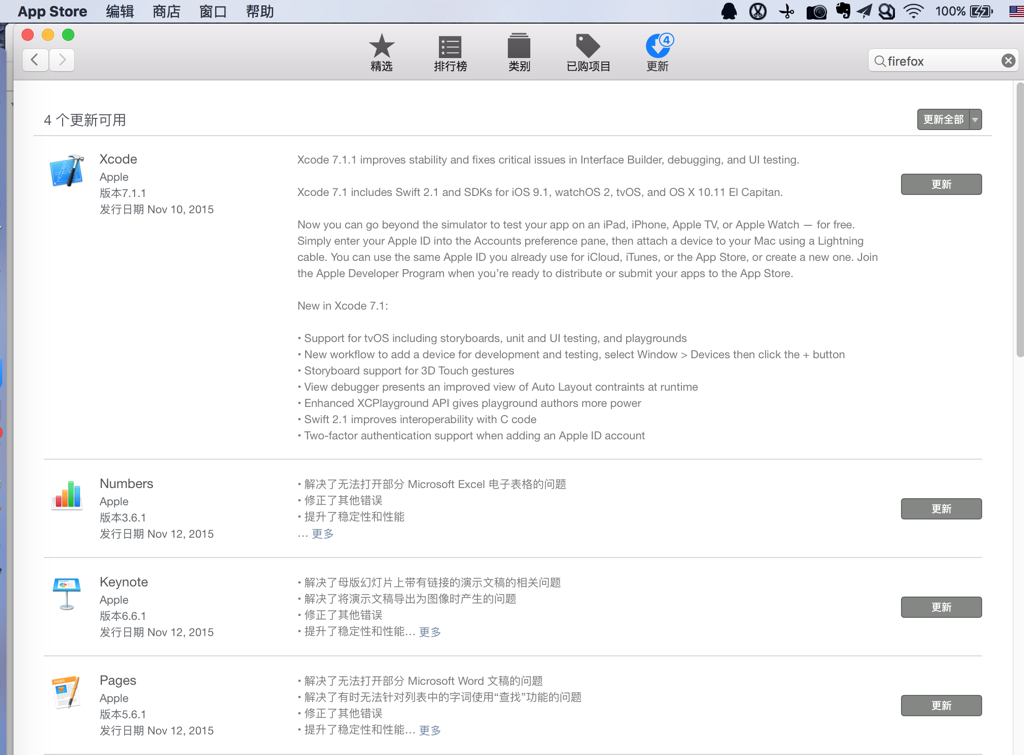Click the paper plane menu bar icon
This screenshot has width=1024, height=755.
pyautogui.click(x=865, y=11)
